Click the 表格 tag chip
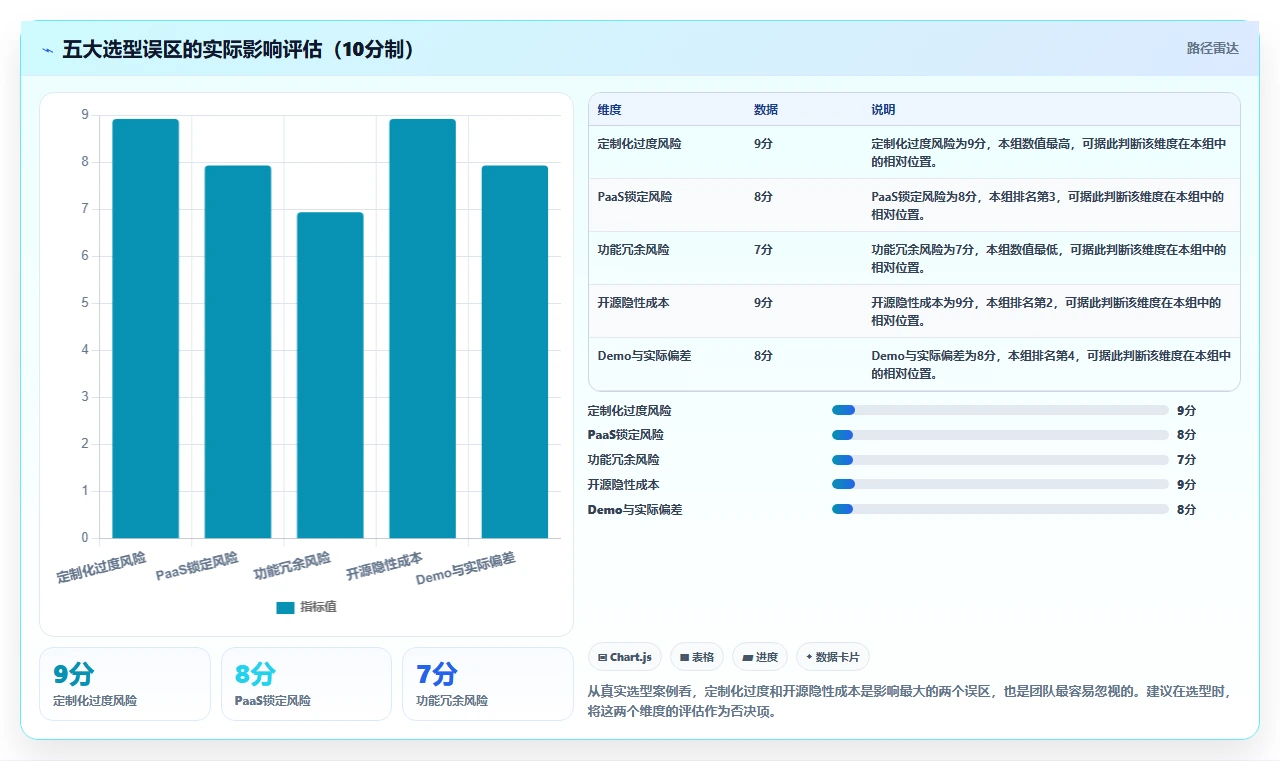 tap(696, 657)
